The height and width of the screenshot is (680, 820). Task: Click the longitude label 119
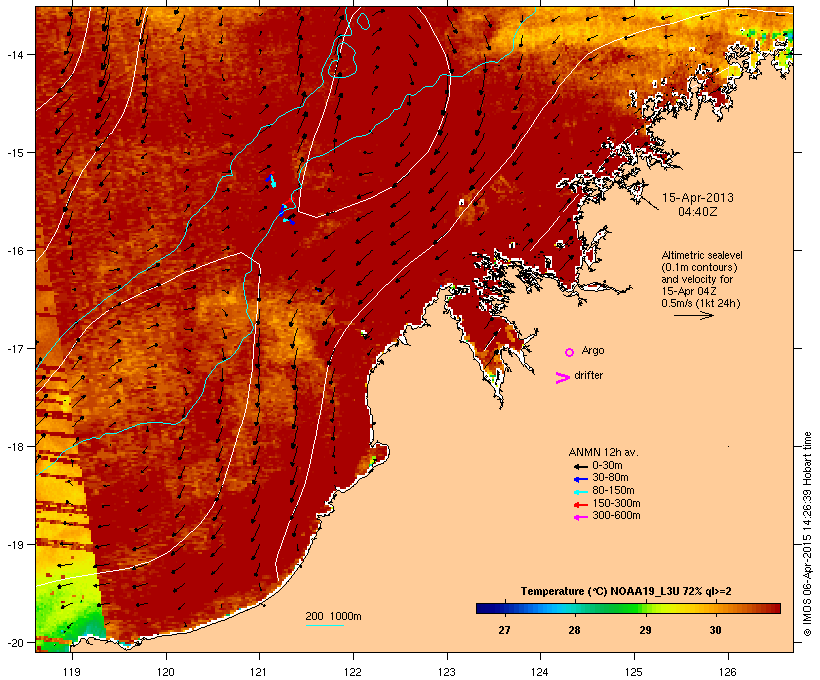point(72,672)
